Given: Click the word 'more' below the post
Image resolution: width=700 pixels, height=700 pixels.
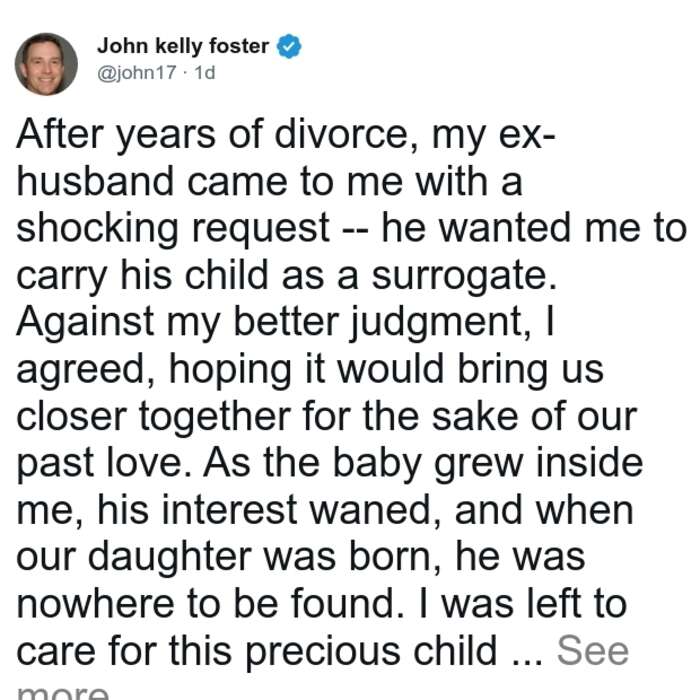Looking at the screenshot, I should pyautogui.click(x=63, y=691).
